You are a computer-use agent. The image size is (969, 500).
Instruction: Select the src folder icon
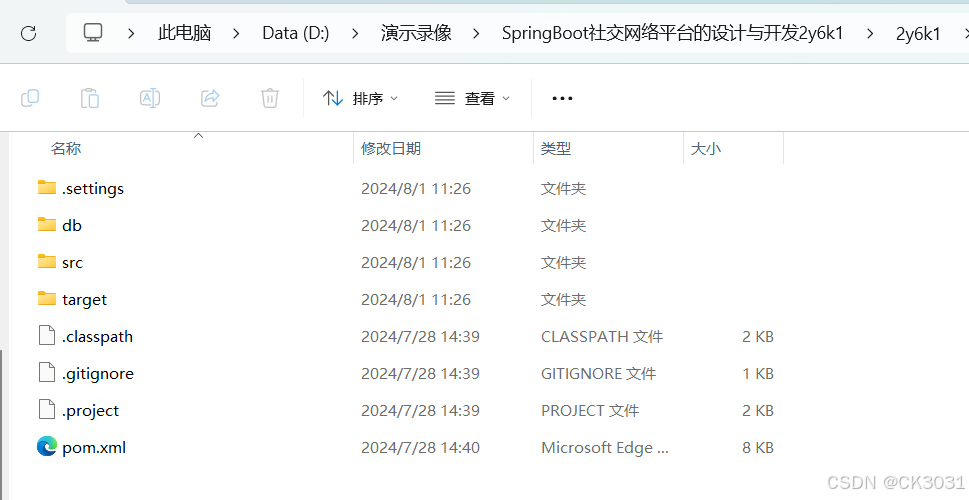47,261
